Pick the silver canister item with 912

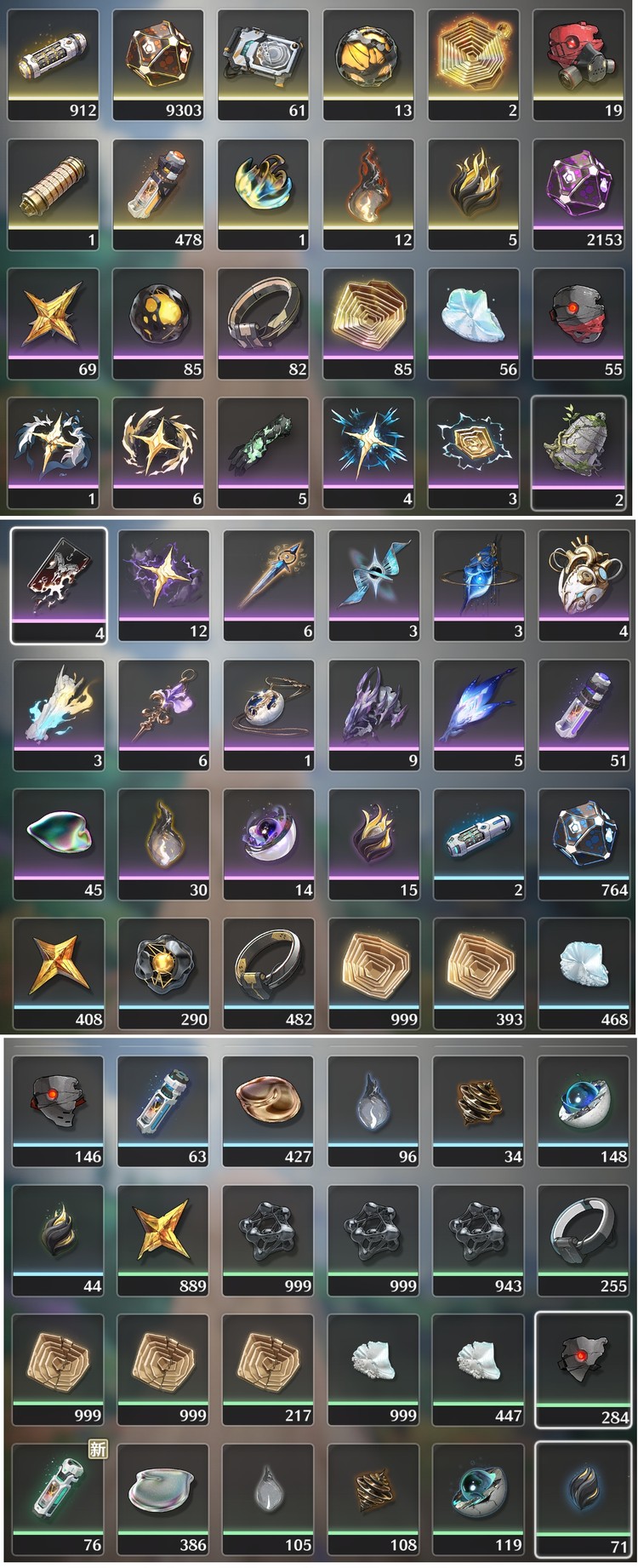(x=53, y=65)
